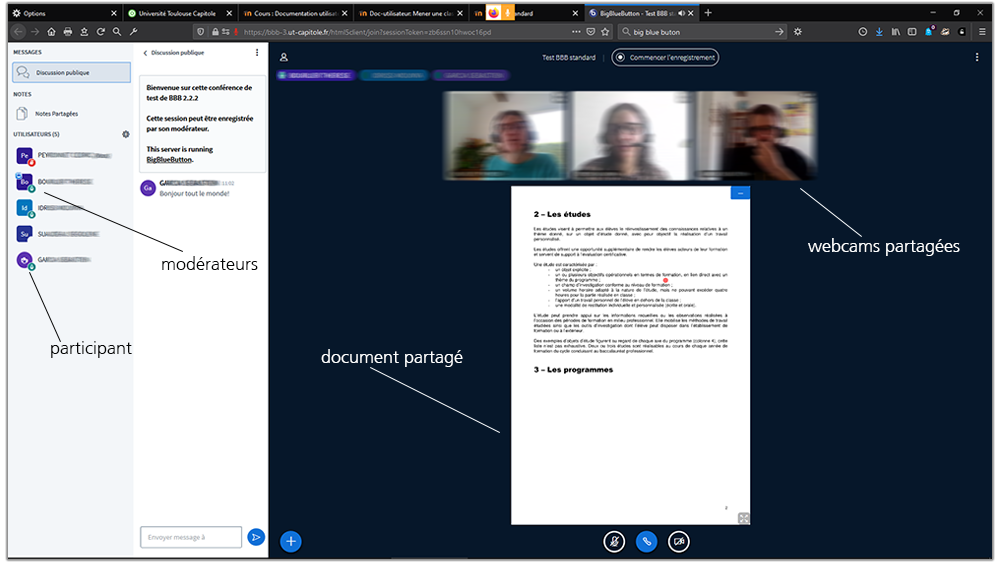Click the chat message input field

(191, 537)
